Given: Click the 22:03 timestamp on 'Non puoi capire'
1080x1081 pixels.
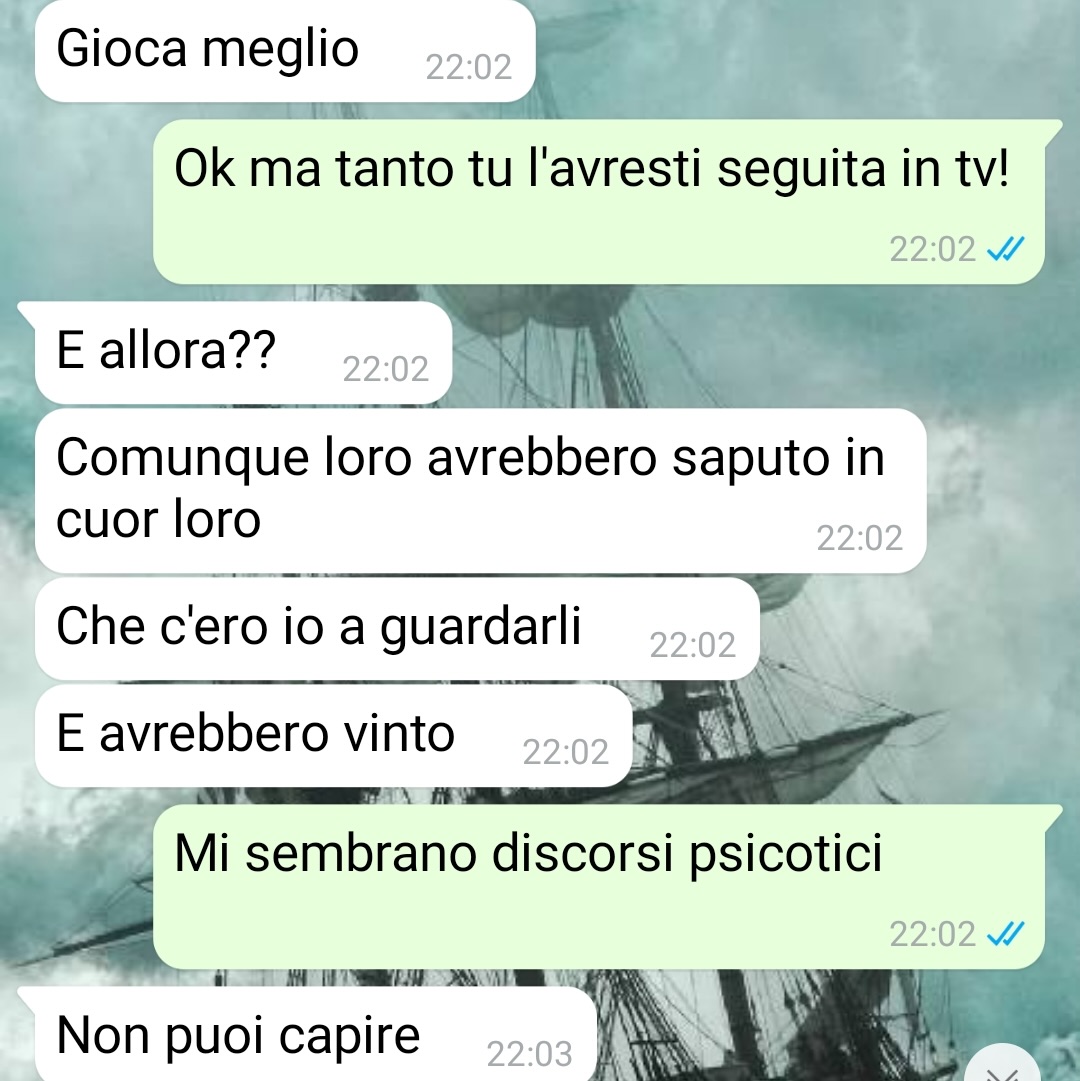Looking at the screenshot, I should tap(529, 1054).
